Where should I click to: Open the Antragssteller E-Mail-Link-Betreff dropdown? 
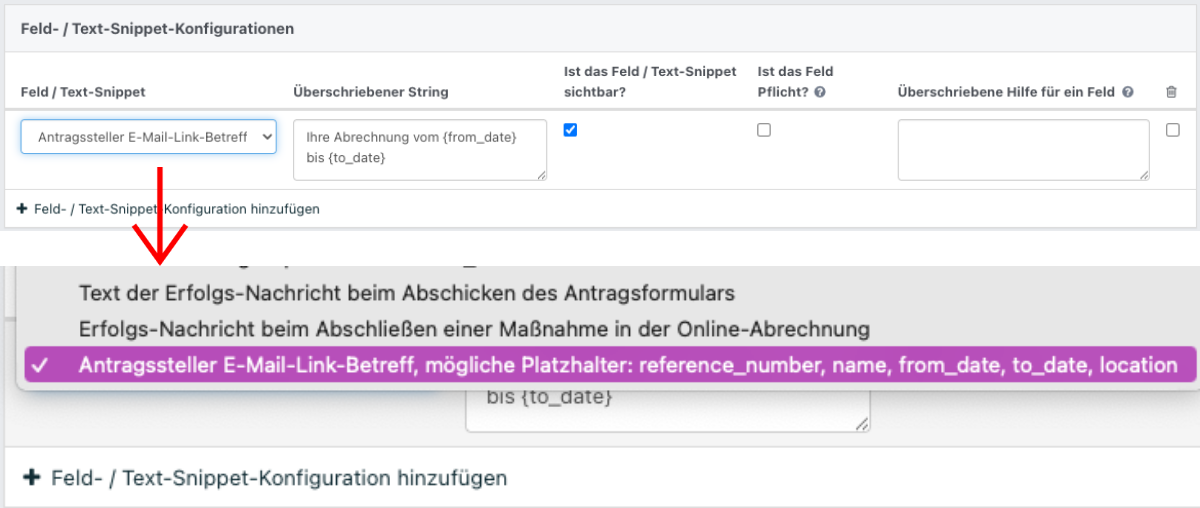click(x=148, y=137)
